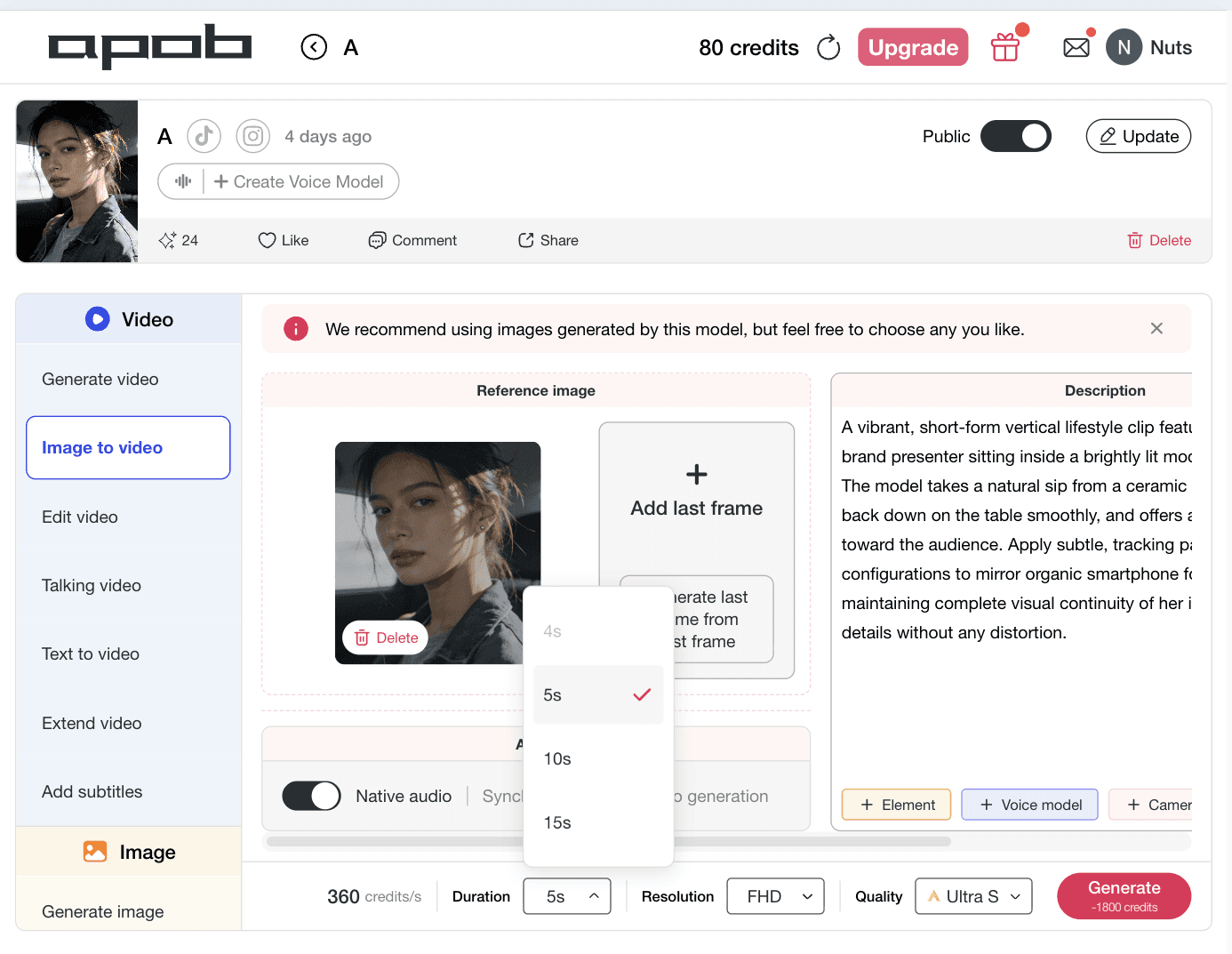Click the Video section play icon
The width and height of the screenshot is (1232, 954).
pos(97,319)
